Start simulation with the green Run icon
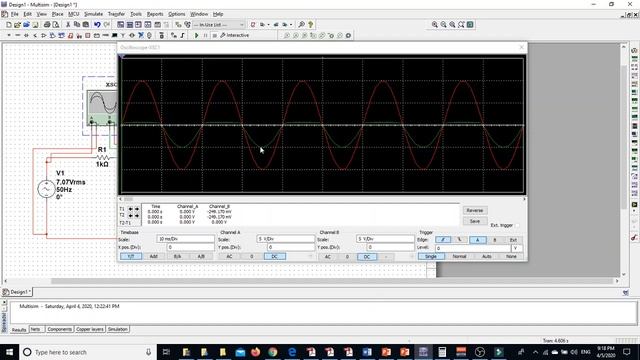 pyautogui.click(x=196, y=36)
